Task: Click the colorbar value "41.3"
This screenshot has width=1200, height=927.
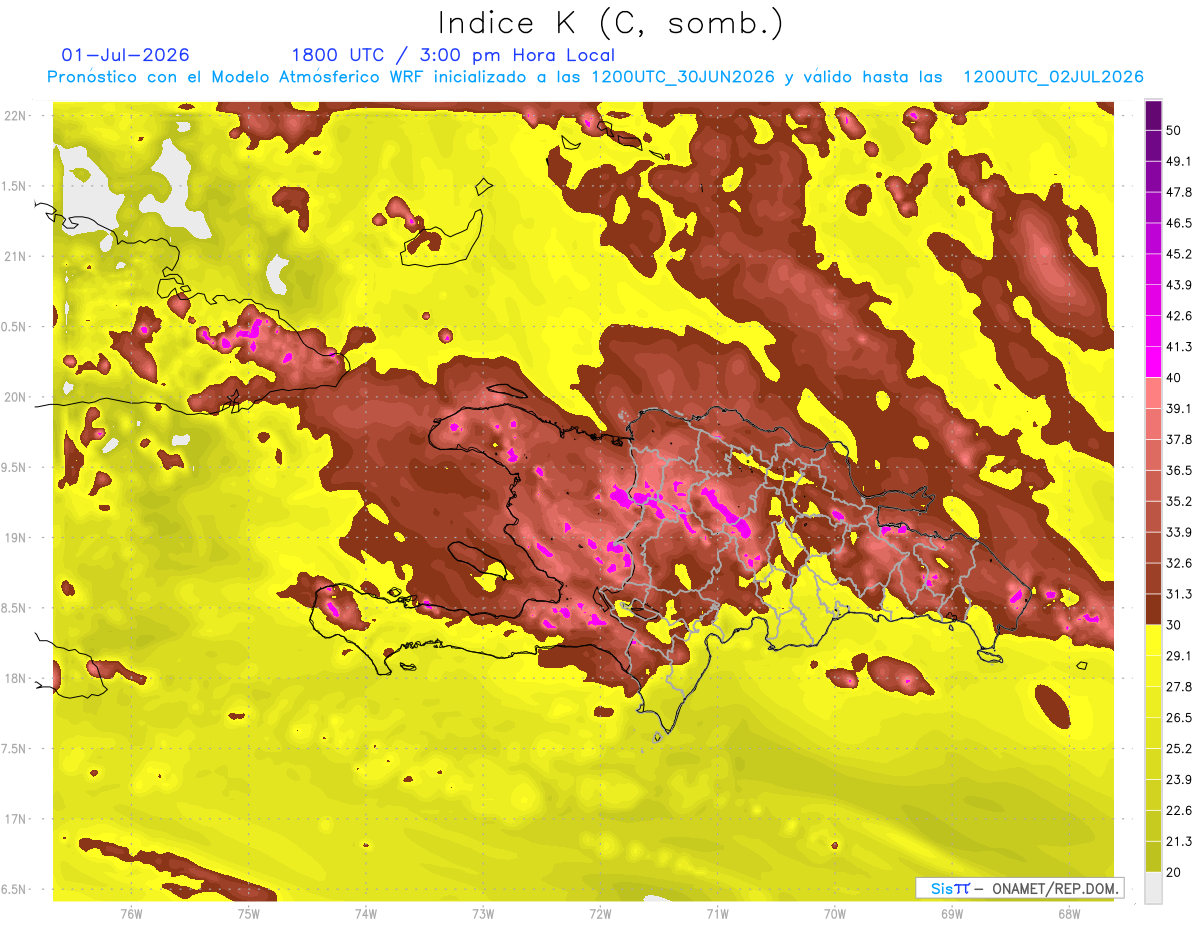Action: coord(1179,347)
